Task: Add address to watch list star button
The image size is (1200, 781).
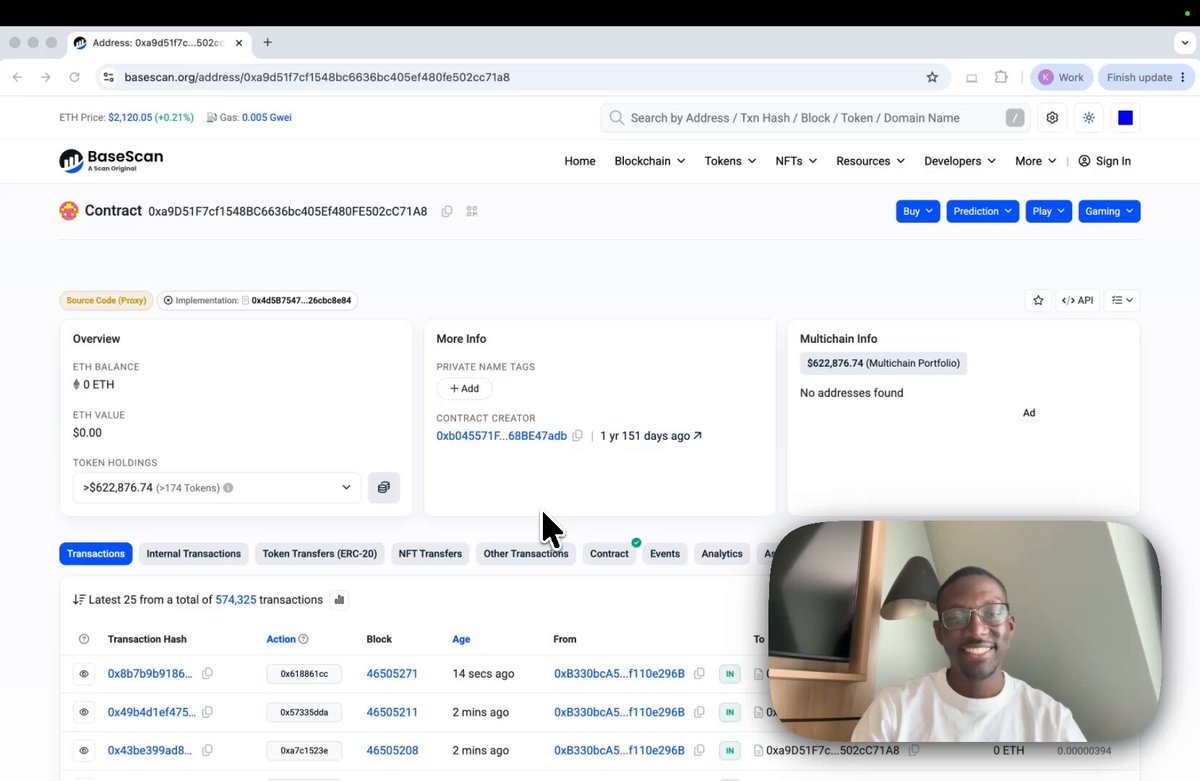Action: [x=1038, y=300]
